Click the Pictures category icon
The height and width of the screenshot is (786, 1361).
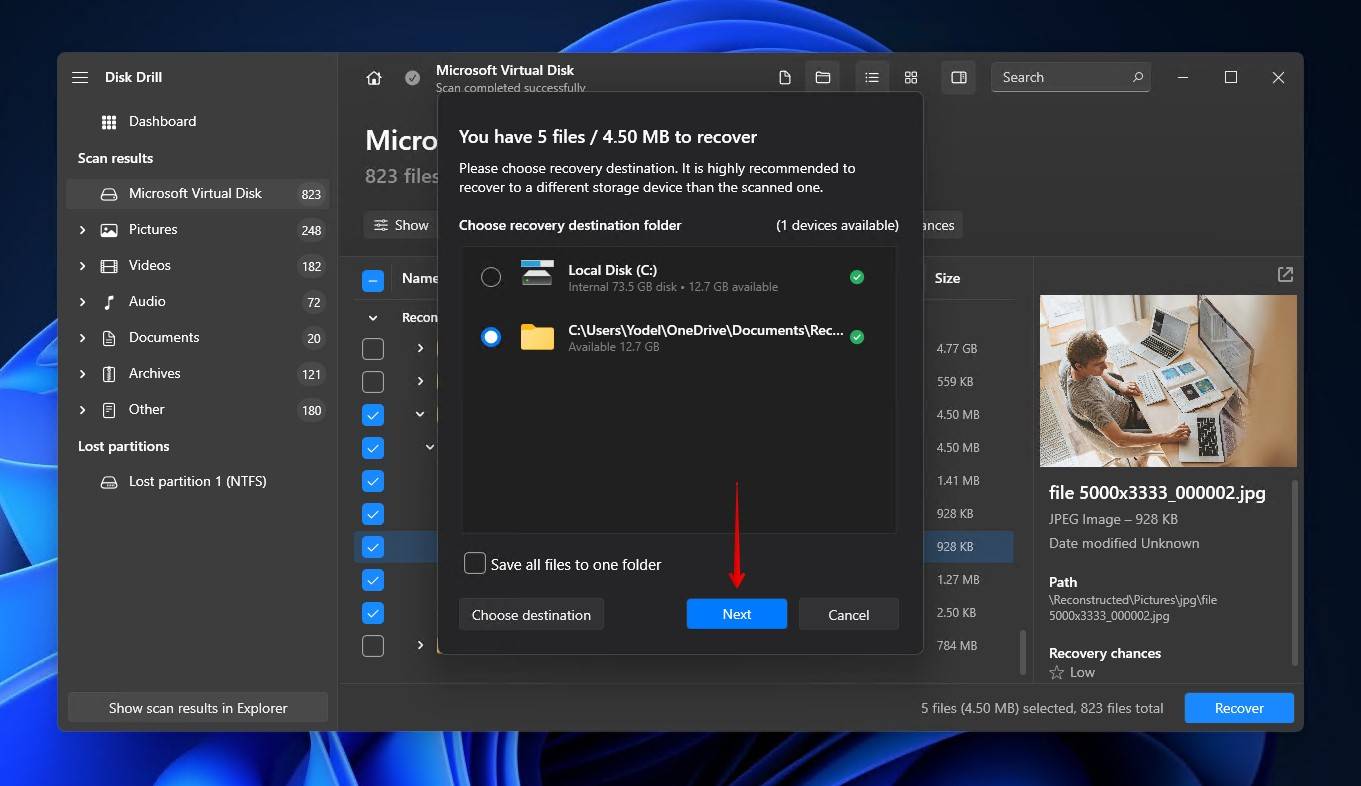point(109,230)
